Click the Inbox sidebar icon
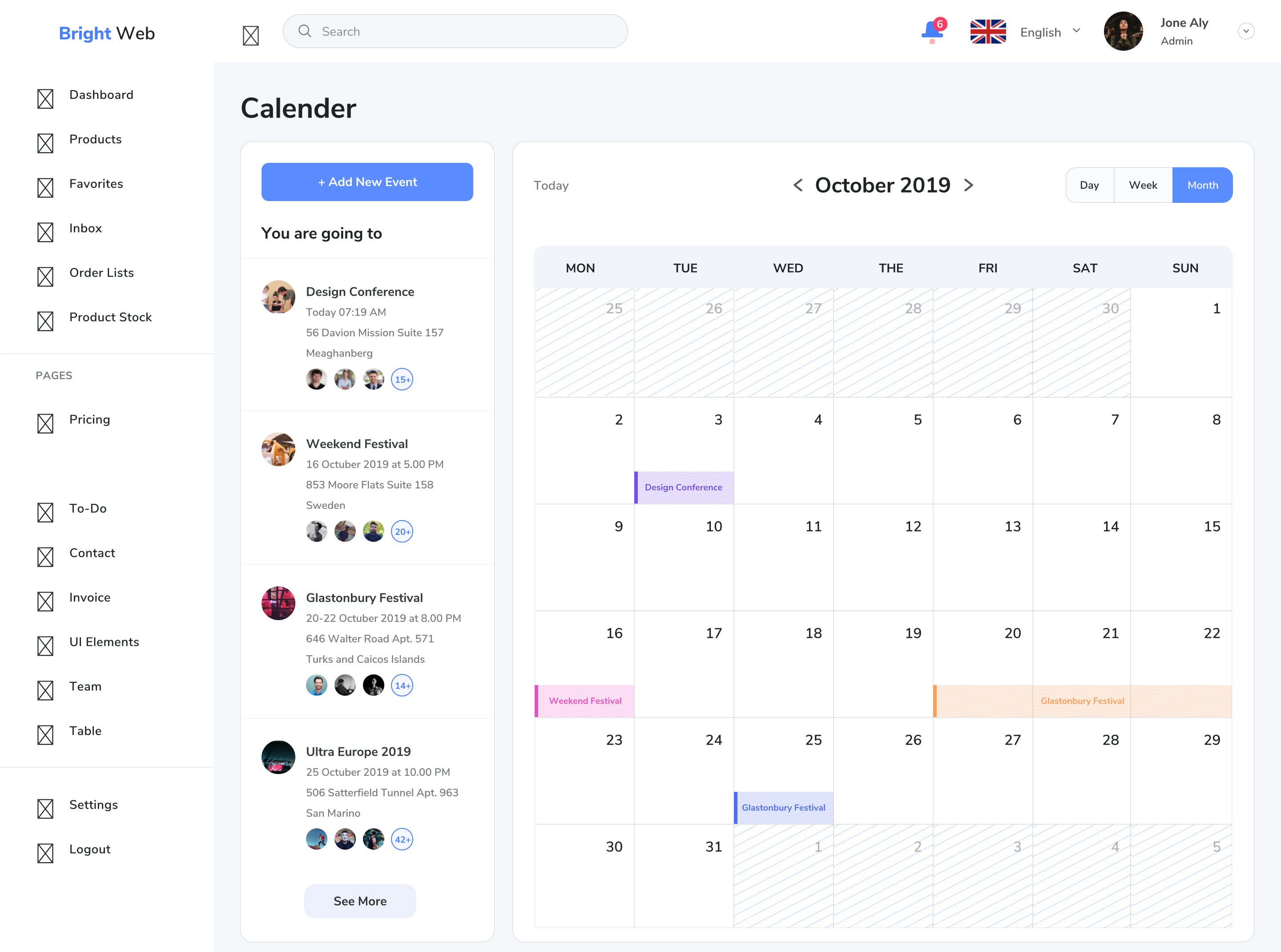 pyautogui.click(x=46, y=229)
